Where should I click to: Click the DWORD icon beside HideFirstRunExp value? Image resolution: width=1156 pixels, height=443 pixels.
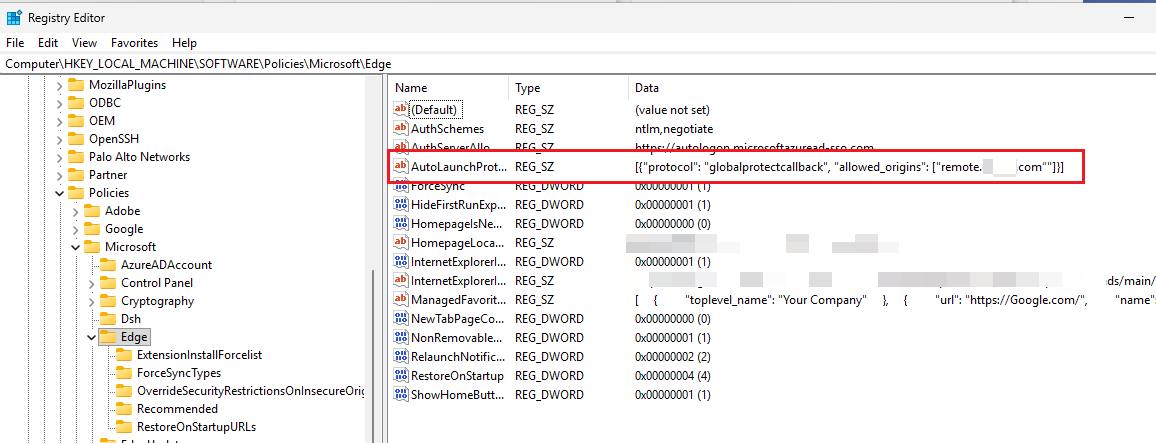(401, 205)
